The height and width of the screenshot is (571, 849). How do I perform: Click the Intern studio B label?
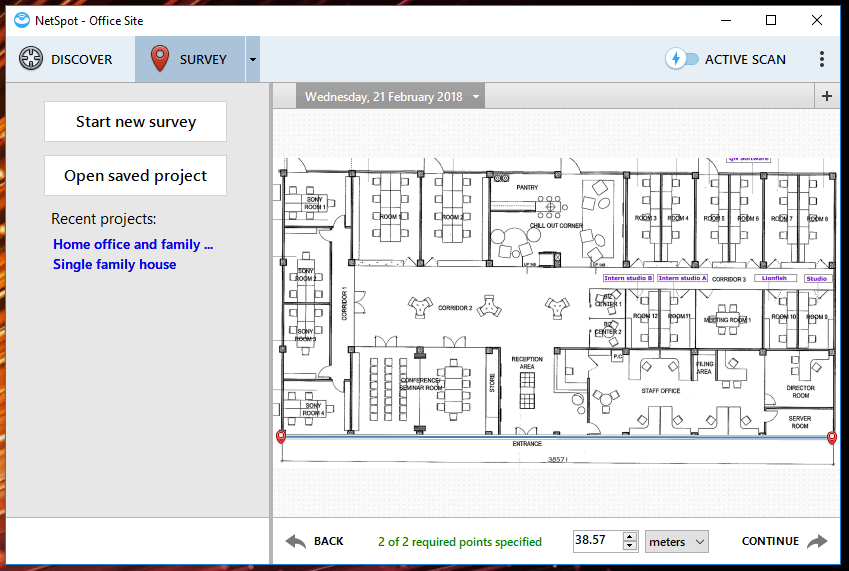coord(628,278)
